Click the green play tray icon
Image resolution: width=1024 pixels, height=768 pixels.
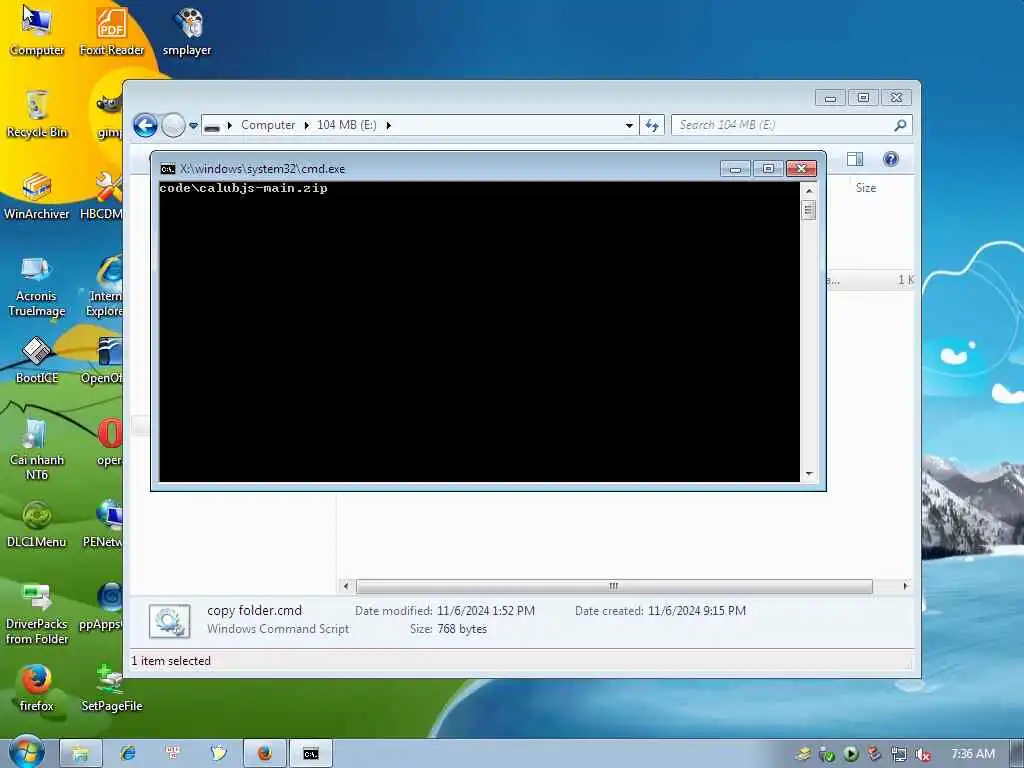coord(850,754)
